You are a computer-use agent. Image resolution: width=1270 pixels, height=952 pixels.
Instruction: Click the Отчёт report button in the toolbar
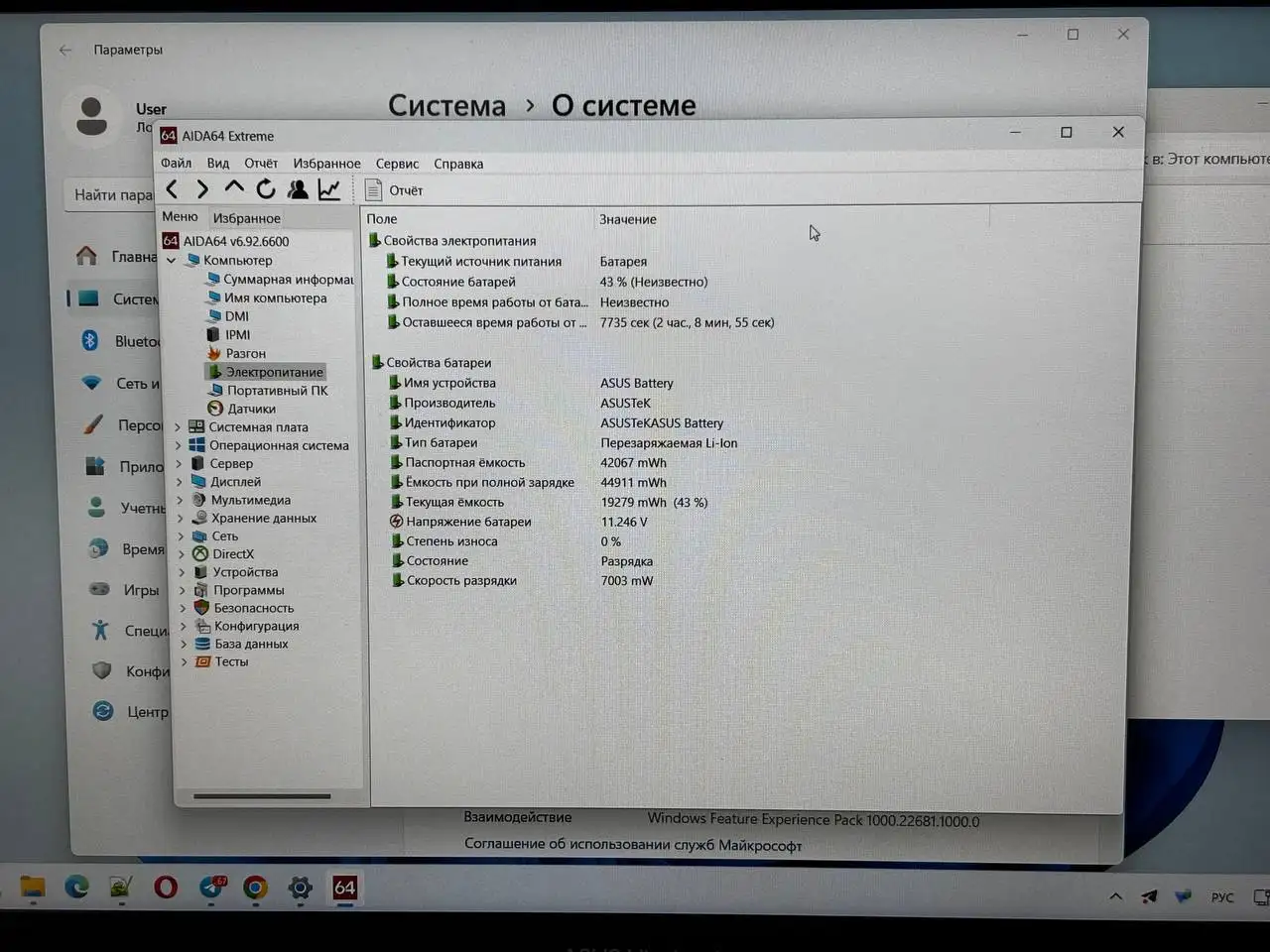tap(394, 190)
